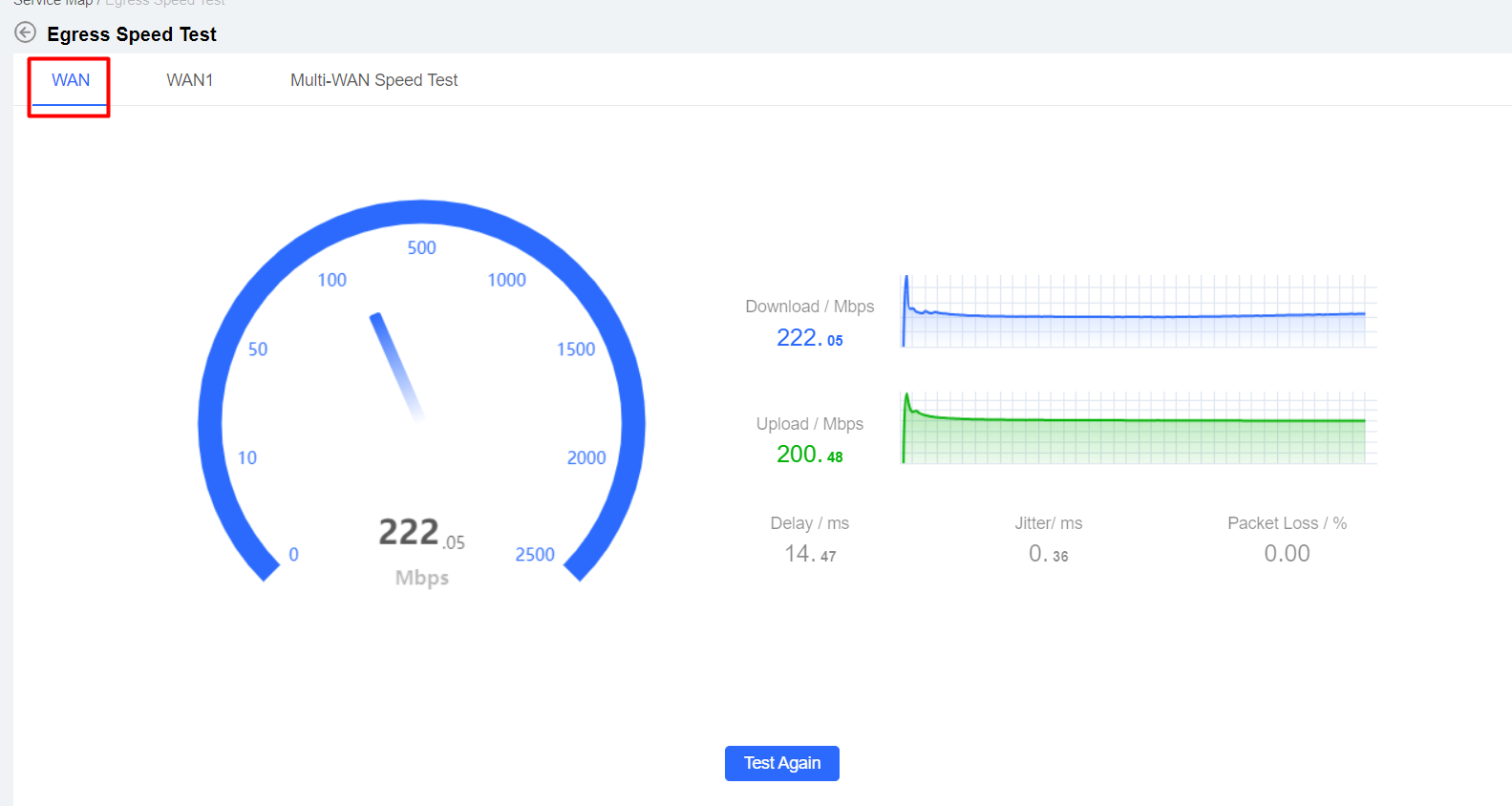Image resolution: width=1512 pixels, height=806 pixels.
Task: Click the Download / Mbps label
Action: [809, 307]
